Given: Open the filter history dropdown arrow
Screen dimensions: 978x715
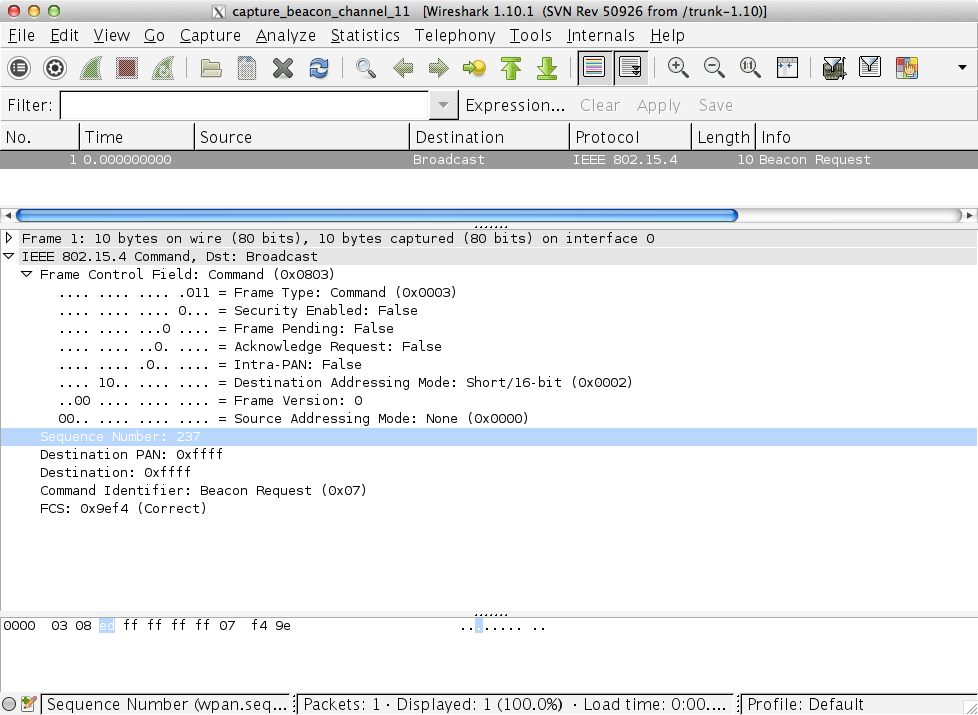Looking at the screenshot, I should coord(443,105).
